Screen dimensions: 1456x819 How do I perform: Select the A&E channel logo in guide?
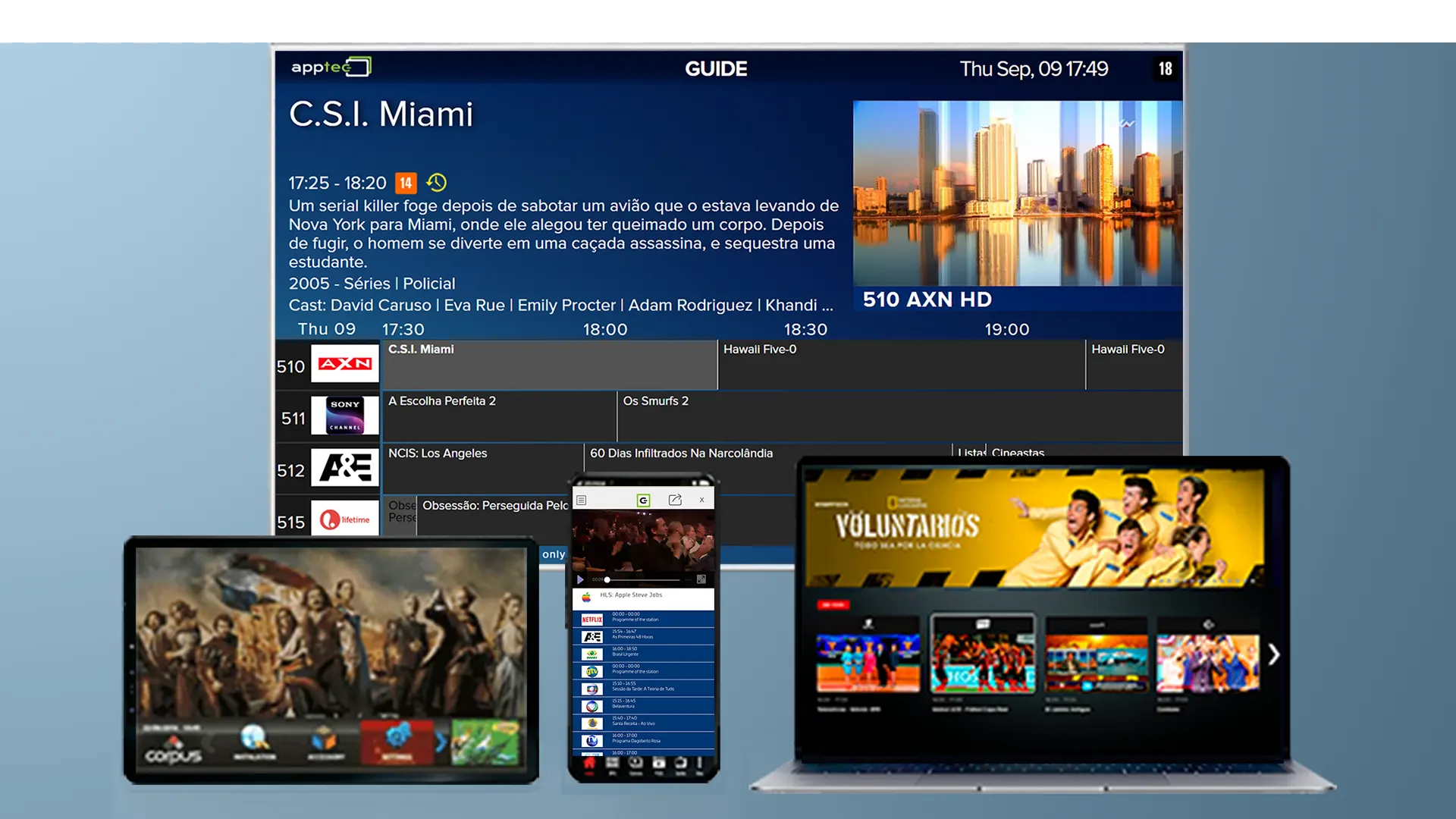click(345, 467)
